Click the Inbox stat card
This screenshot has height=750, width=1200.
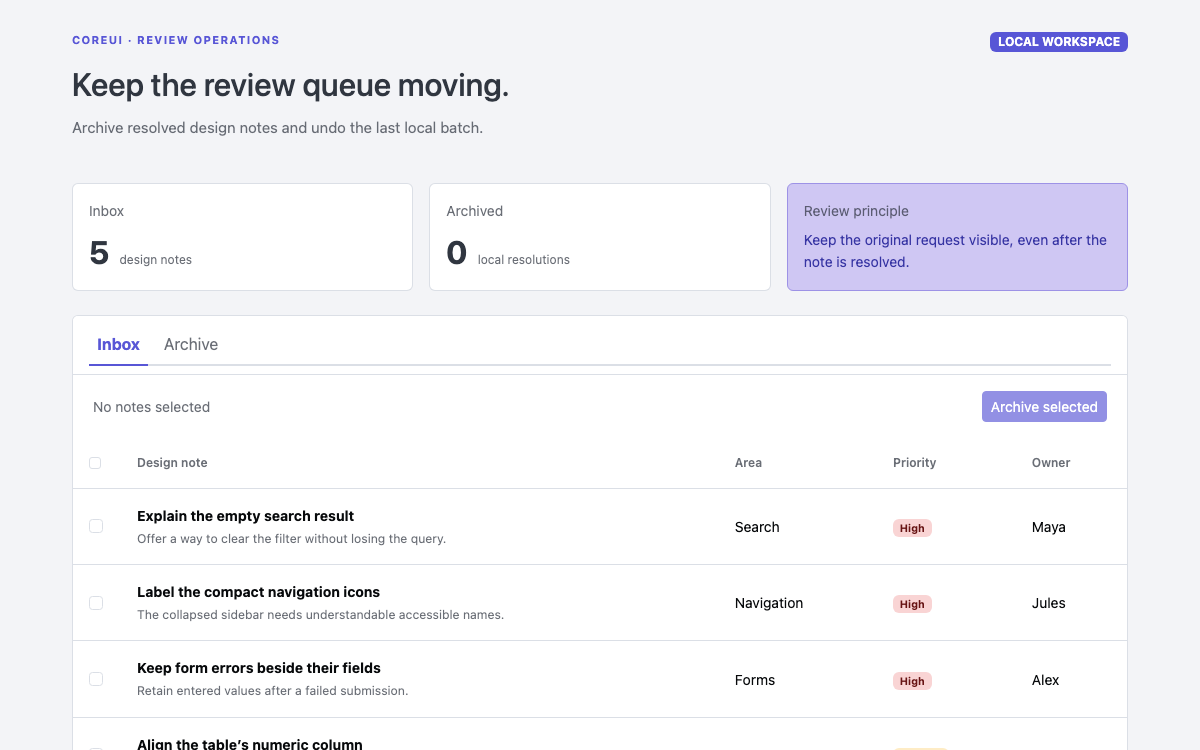pos(242,237)
